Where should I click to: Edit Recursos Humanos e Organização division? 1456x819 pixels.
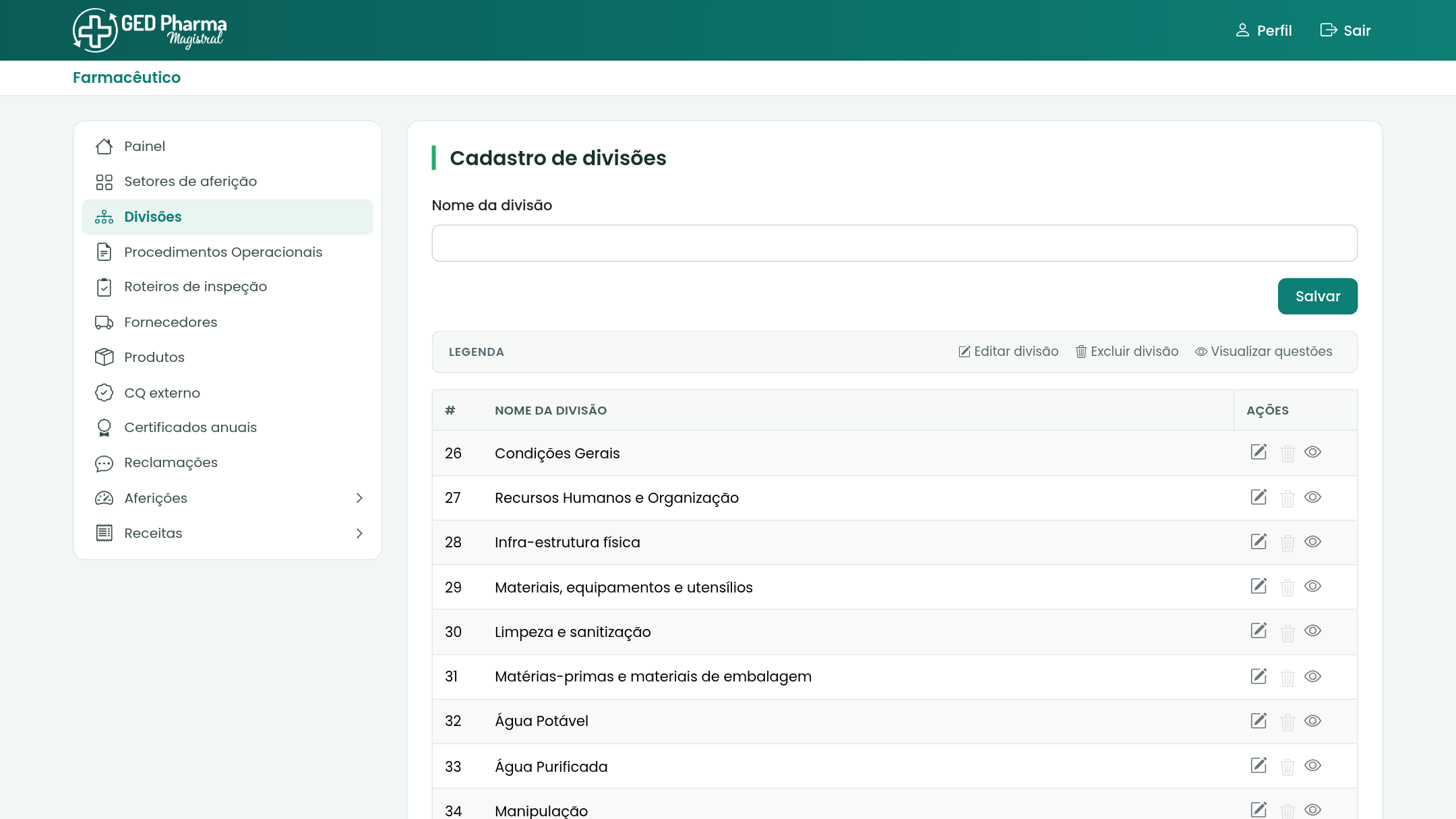click(1258, 497)
